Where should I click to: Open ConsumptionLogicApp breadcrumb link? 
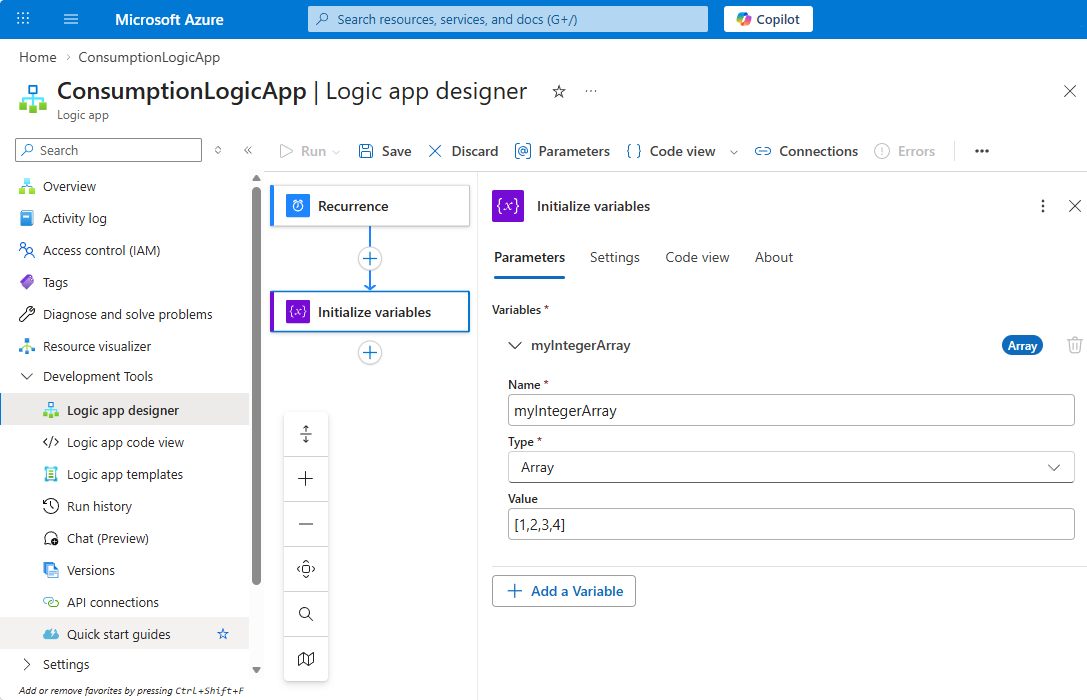pyautogui.click(x=149, y=58)
